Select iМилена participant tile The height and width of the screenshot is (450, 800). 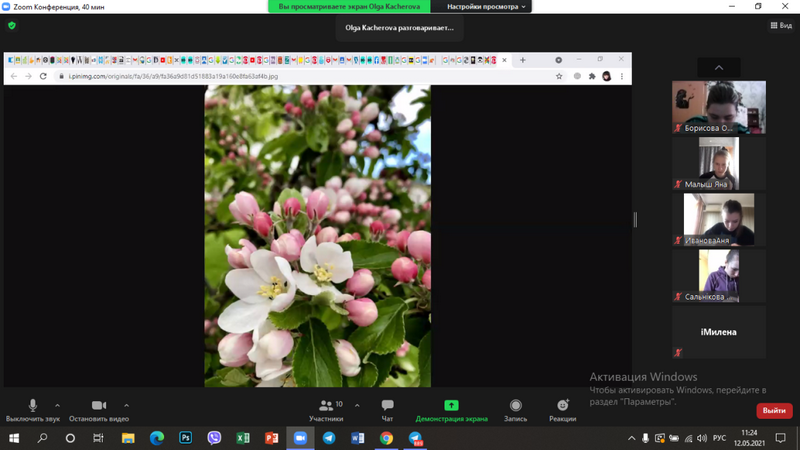click(x=718, y=332)
